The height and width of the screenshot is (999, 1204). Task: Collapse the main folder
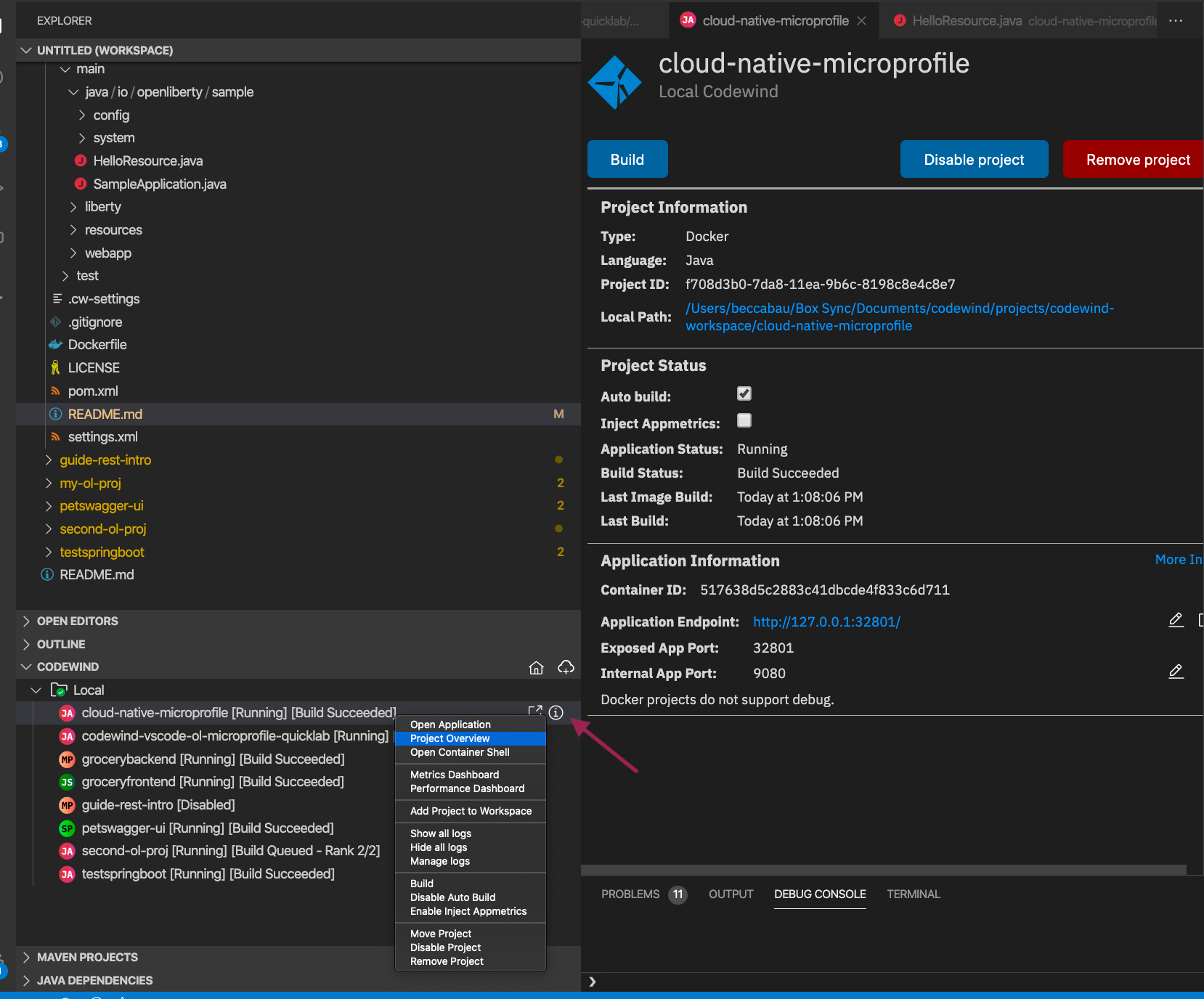(x=65, y=69)
